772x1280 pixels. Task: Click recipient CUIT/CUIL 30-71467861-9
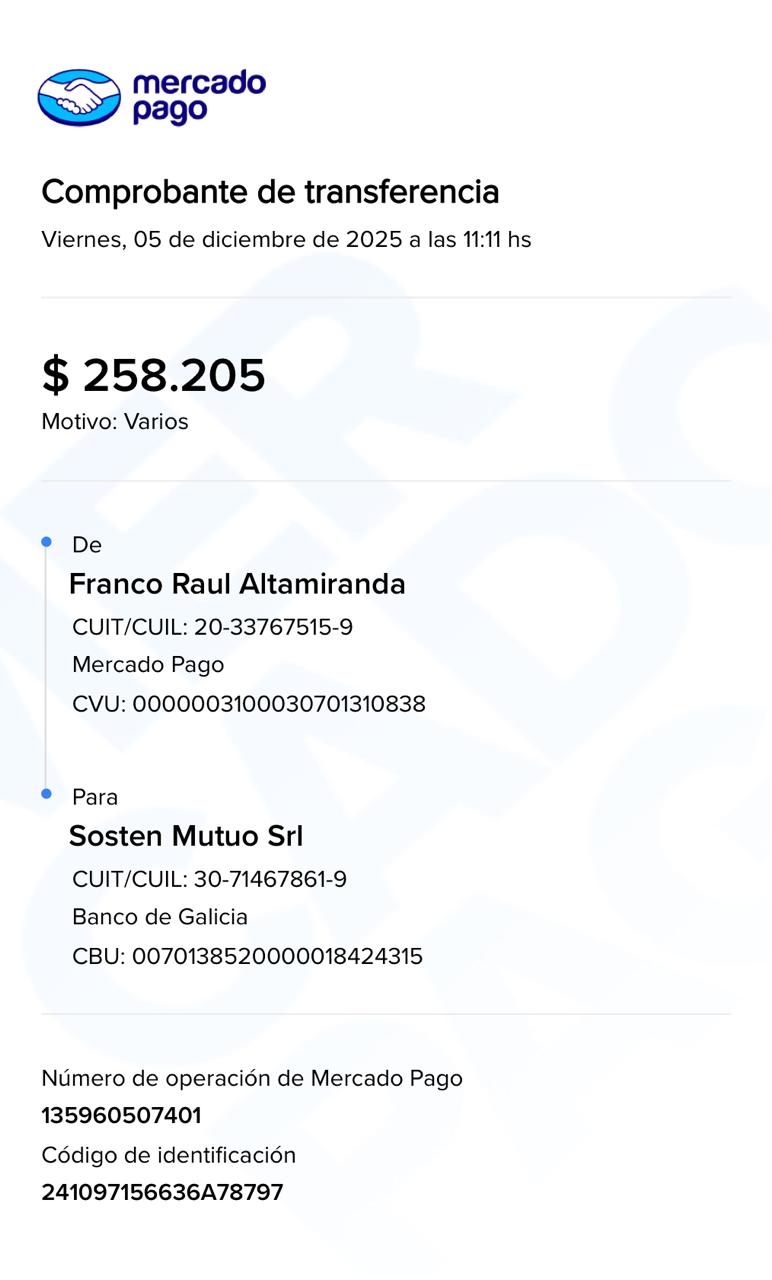click(x=209, y=879)
